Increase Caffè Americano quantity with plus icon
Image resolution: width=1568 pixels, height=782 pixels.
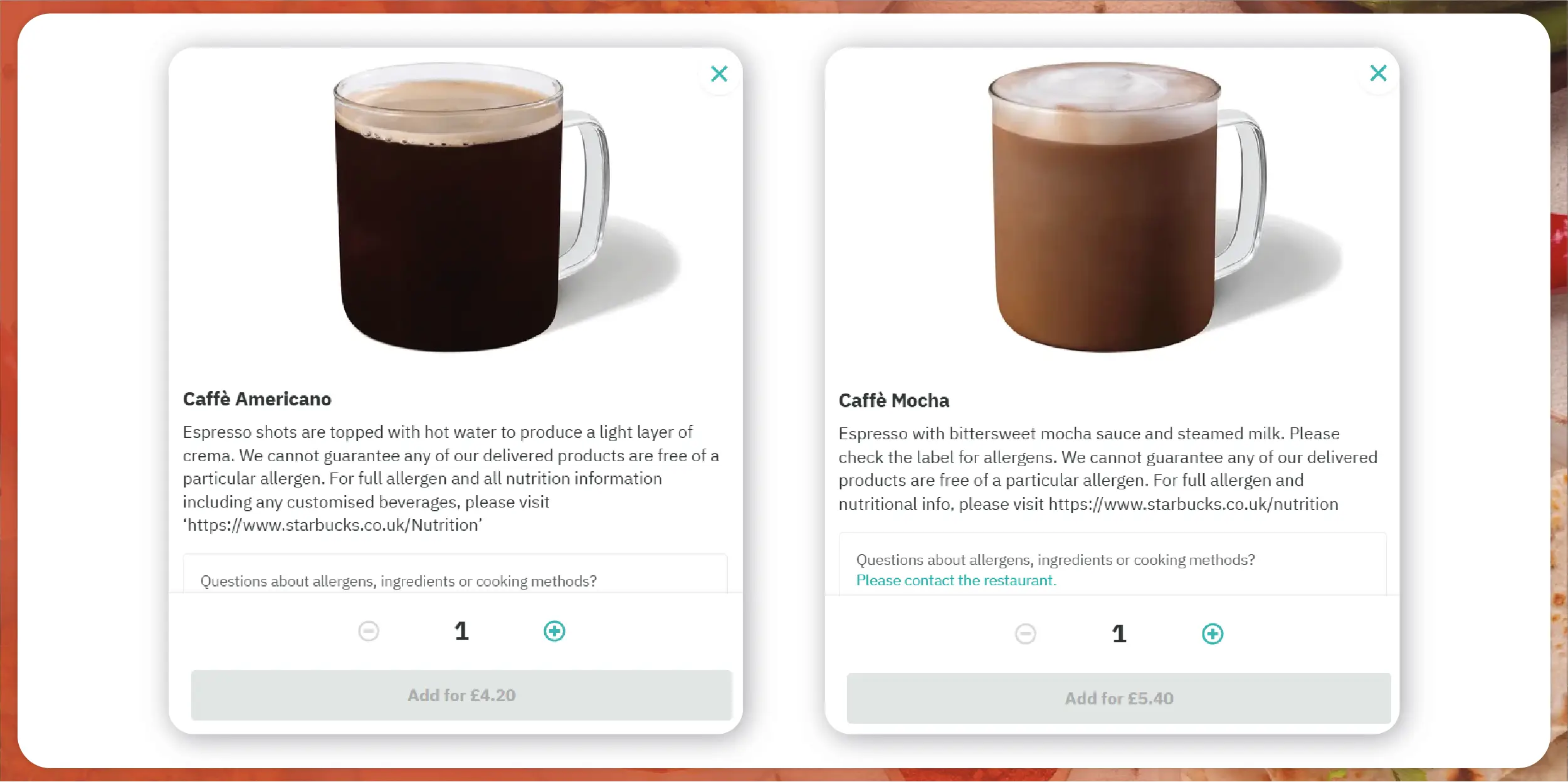click(554, 631)
